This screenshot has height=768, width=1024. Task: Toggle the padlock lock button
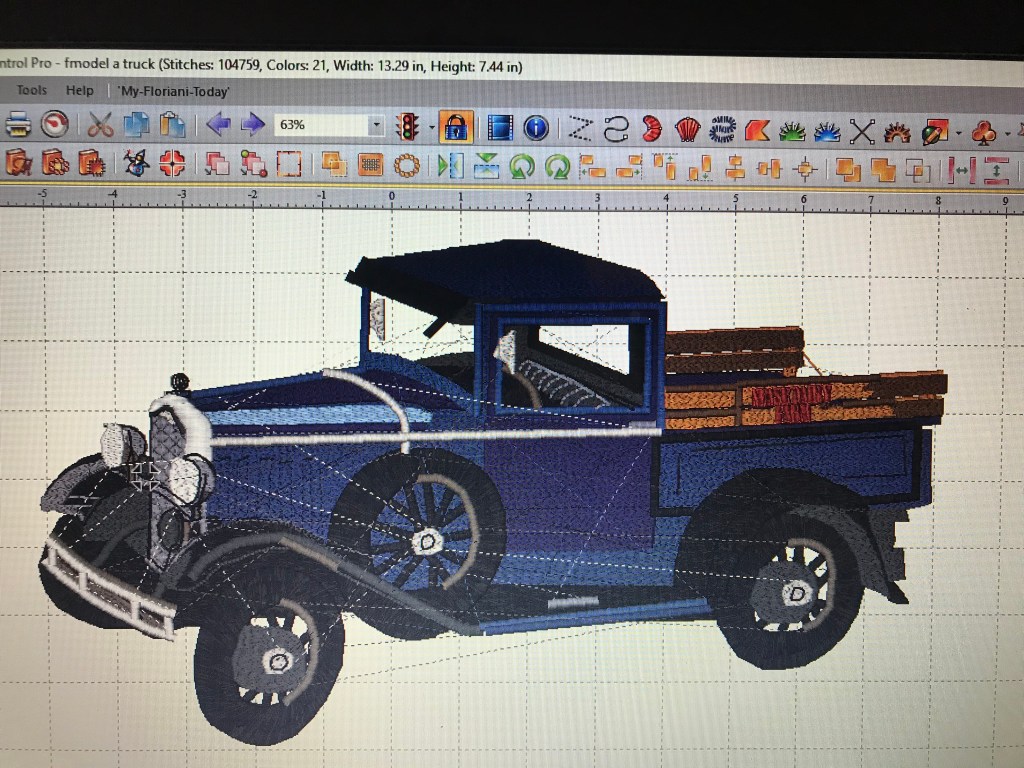click(456, 127)
